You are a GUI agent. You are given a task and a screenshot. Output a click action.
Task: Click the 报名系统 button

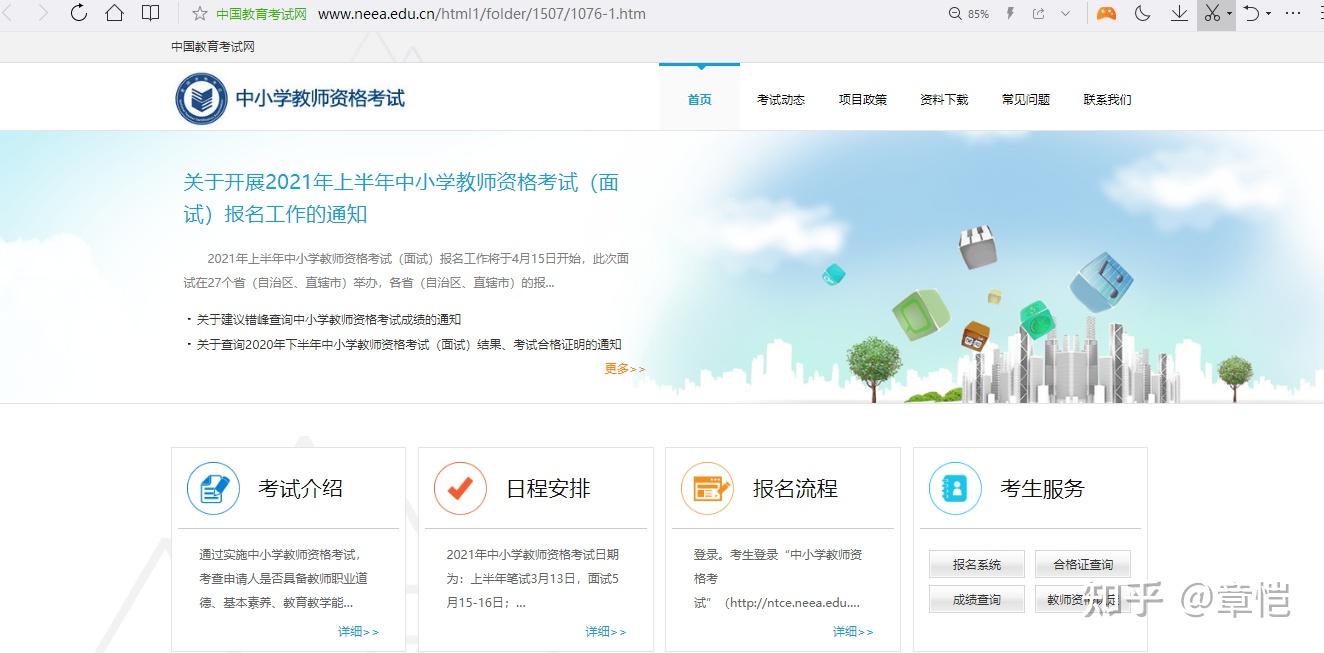pos(977,565)
